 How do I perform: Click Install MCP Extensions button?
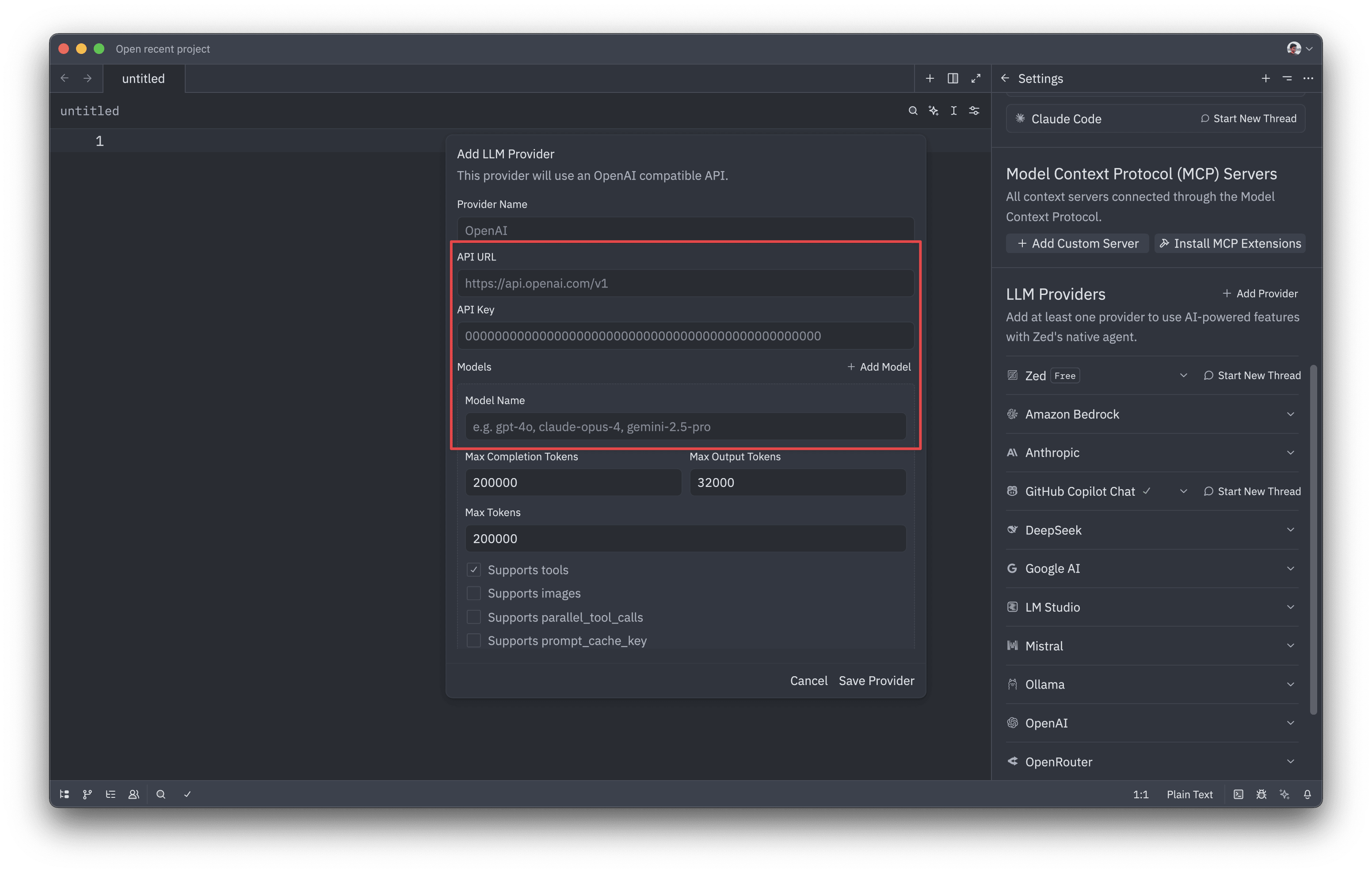[x=1230, y=244]
